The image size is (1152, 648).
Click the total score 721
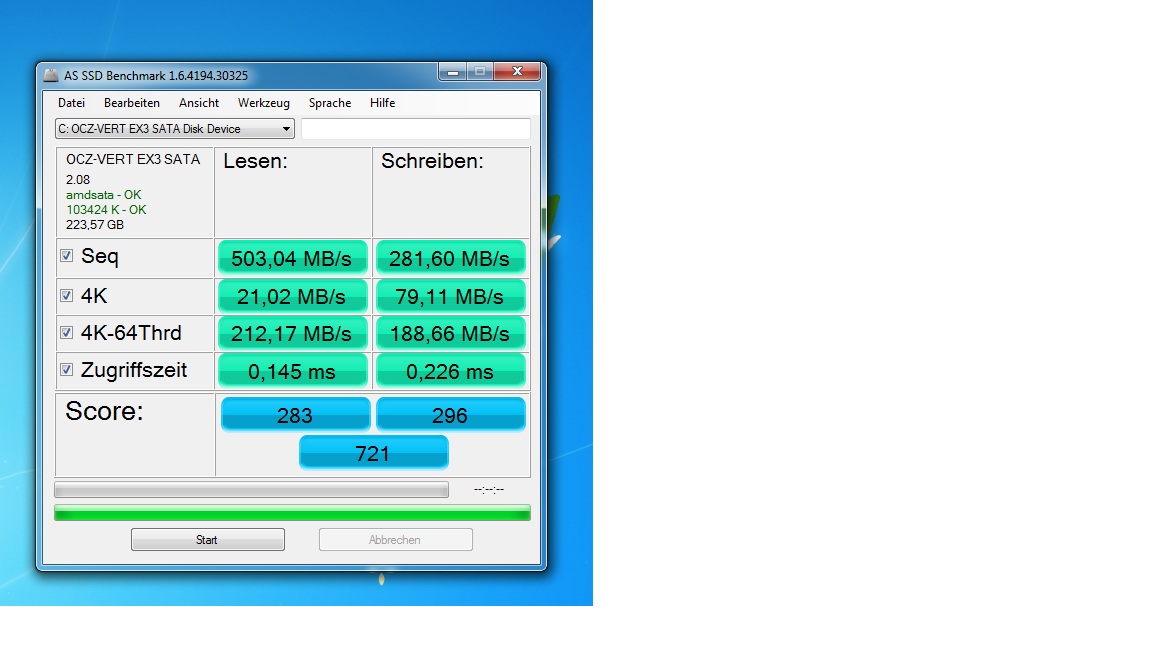(373, 453)
